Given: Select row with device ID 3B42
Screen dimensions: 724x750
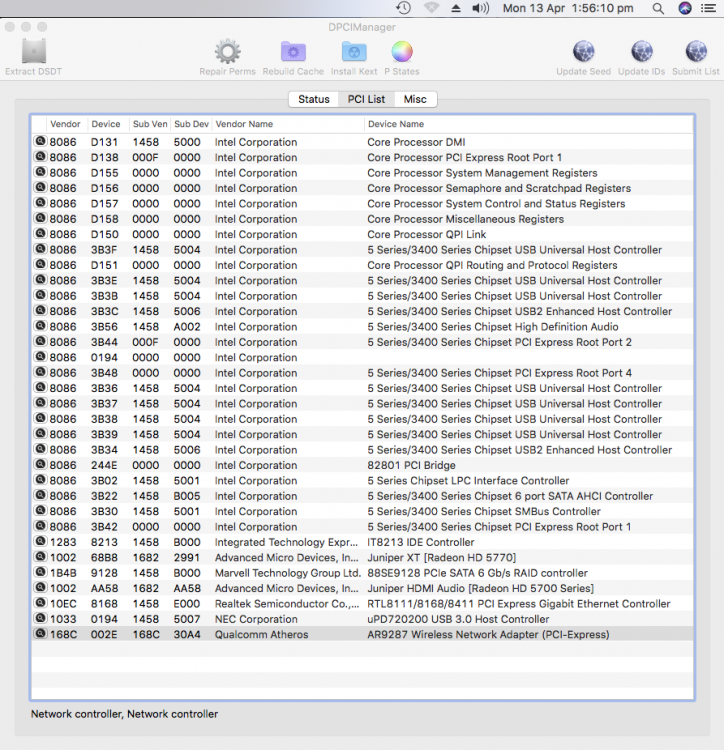Looking at the screenshot, I should pos(362,527).
